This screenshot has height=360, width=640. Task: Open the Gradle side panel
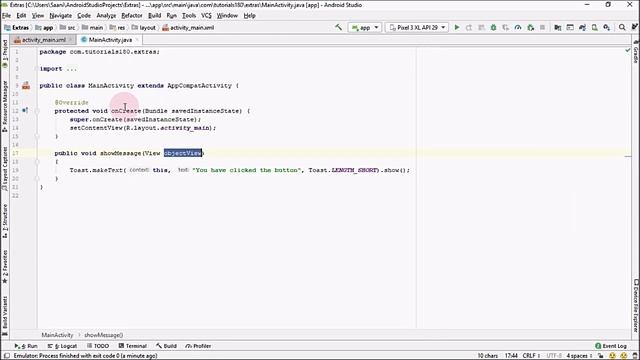coord(636,52)
